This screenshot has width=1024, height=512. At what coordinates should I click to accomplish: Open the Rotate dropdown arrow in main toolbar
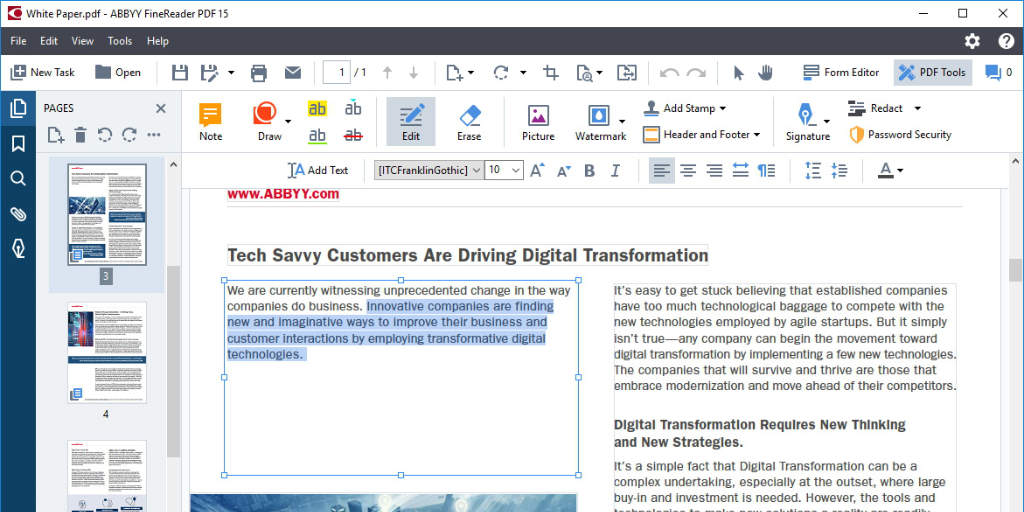click(522, 73)
